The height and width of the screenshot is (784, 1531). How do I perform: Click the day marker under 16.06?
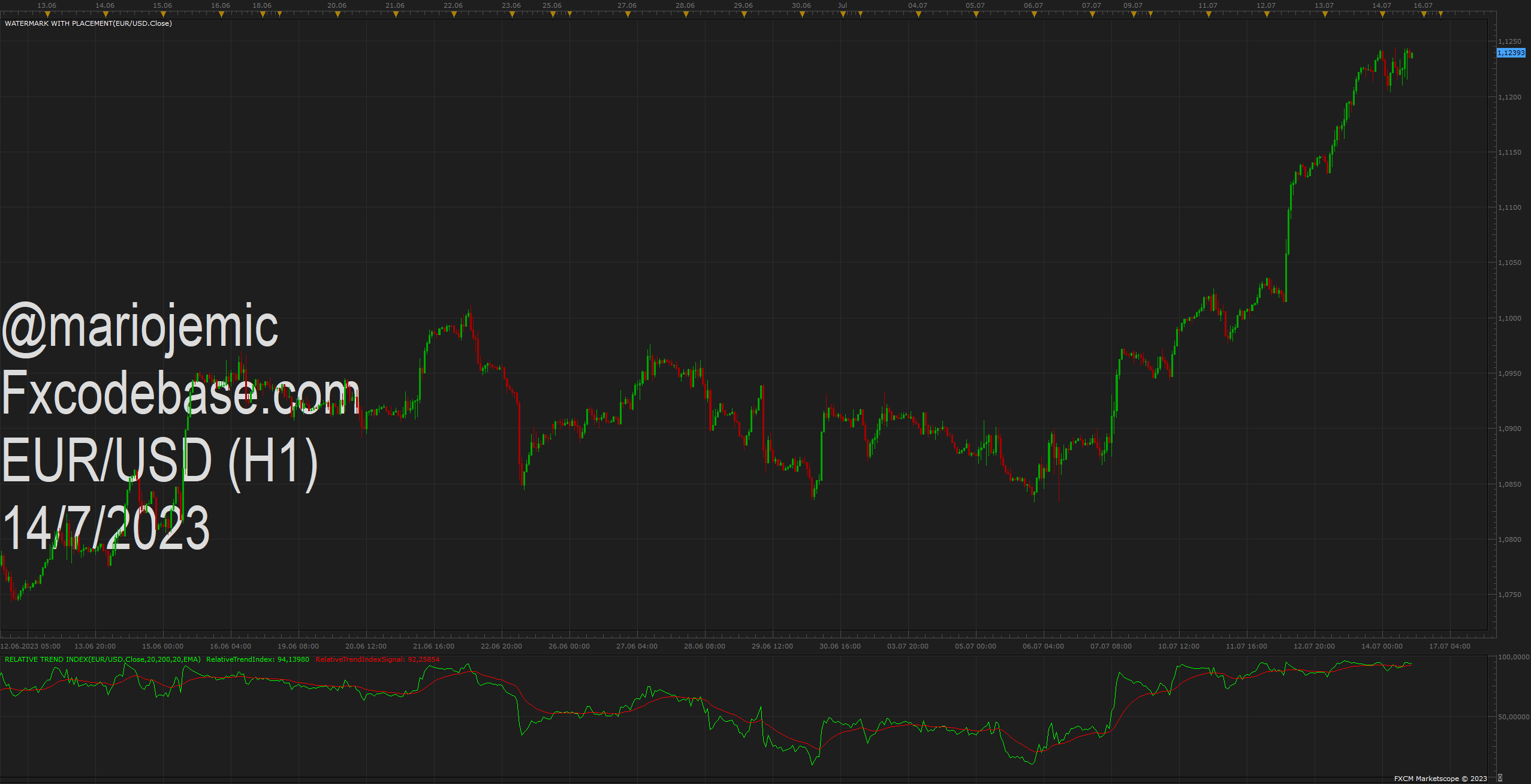221,14
